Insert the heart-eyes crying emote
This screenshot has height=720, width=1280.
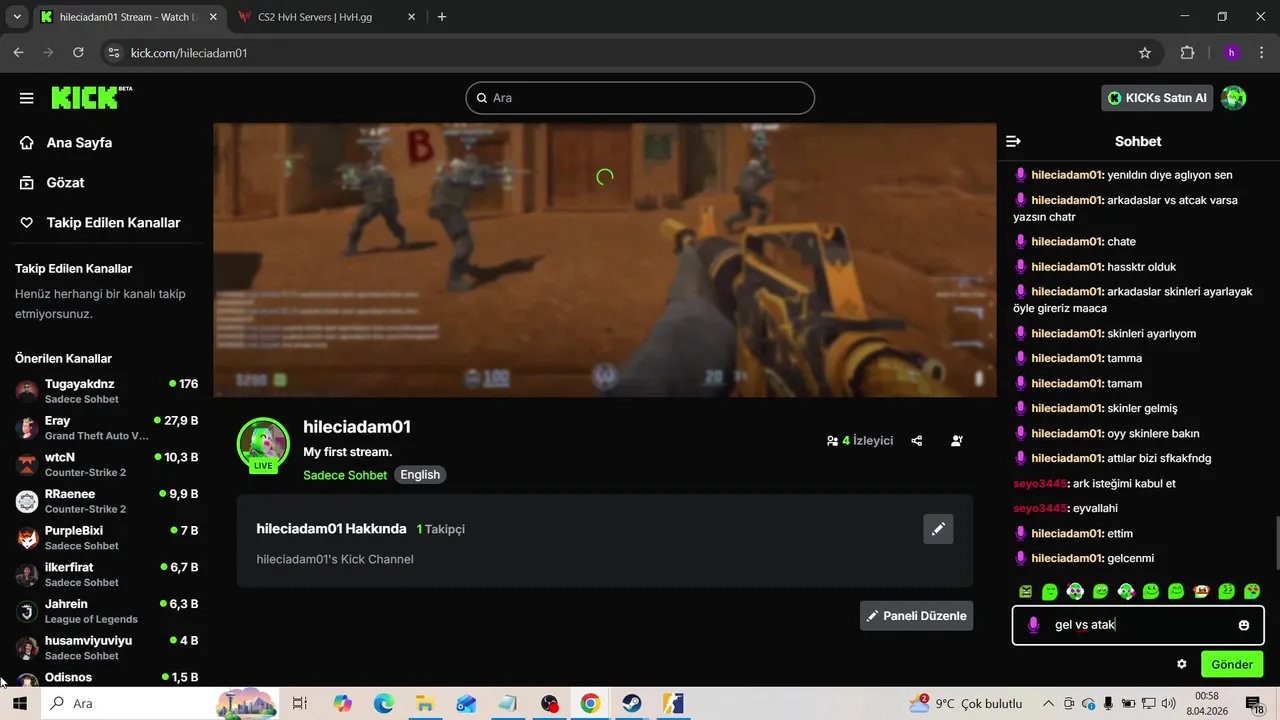click(x=1252, y=592)
